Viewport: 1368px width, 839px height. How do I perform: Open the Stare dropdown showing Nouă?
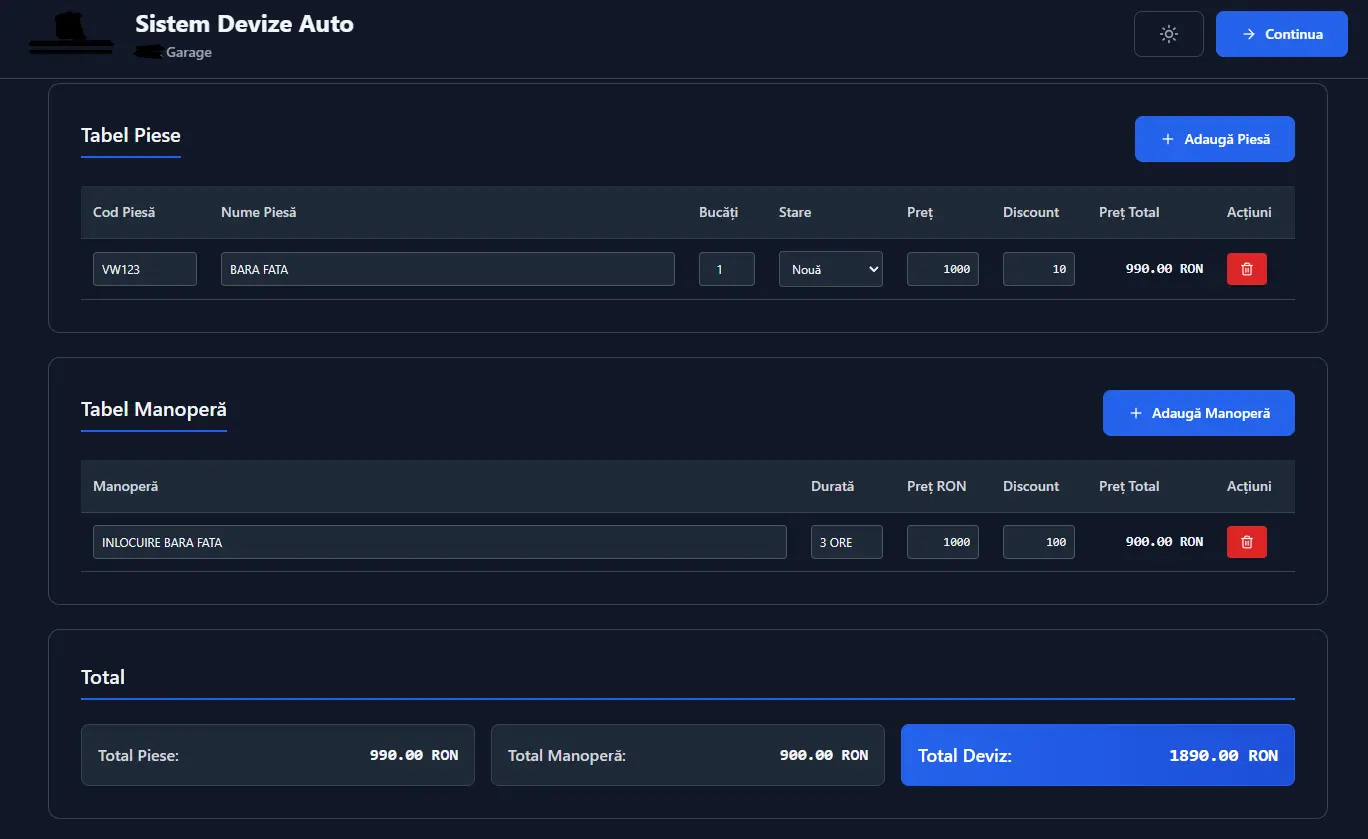[x=830, y=269]
